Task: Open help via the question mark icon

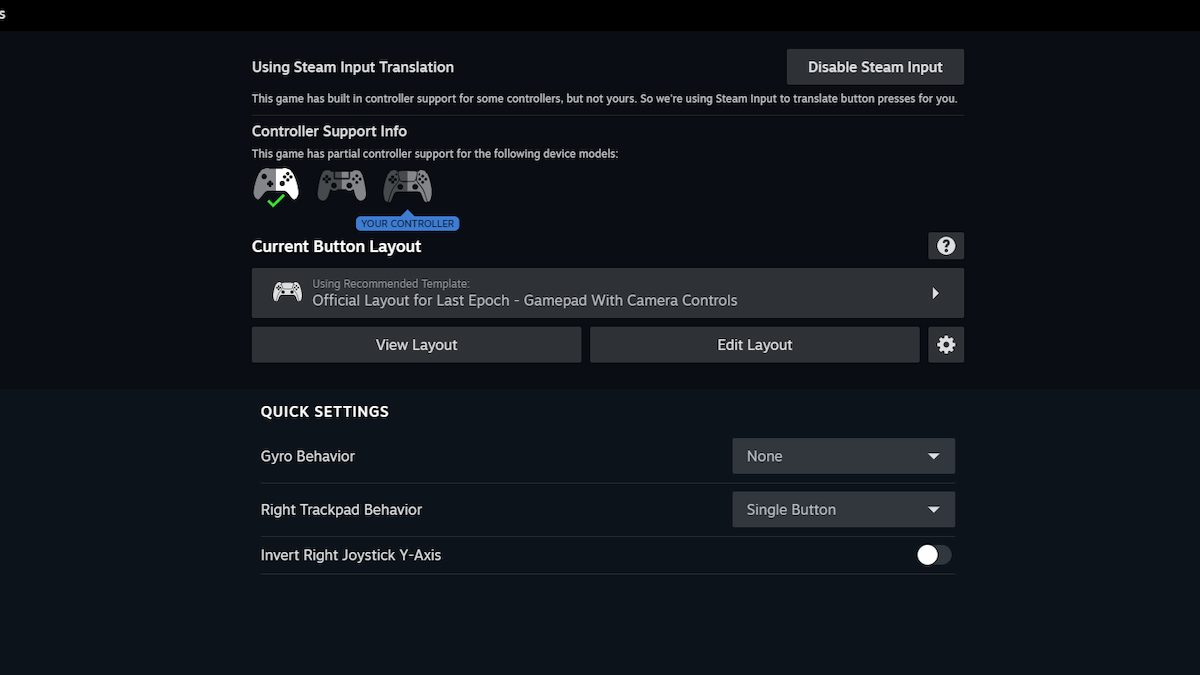Action: [x=946, y=246]
